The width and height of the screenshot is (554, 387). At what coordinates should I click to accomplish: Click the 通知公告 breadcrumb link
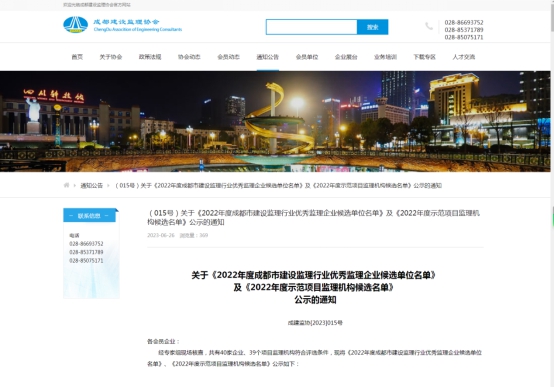pos(92,186)
